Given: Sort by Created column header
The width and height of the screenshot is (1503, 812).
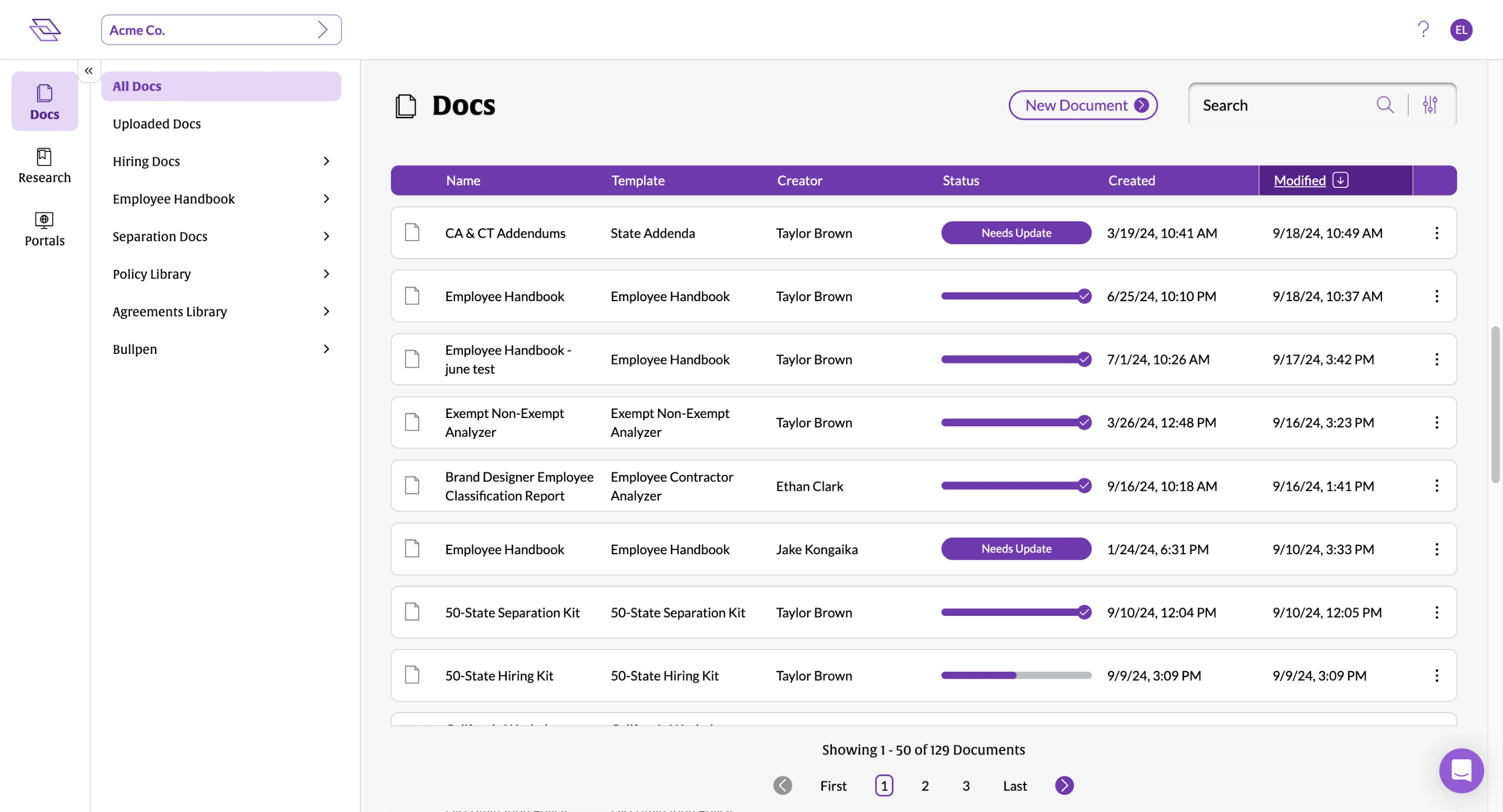Looking at the screenshot, I should coord(1131,180).
